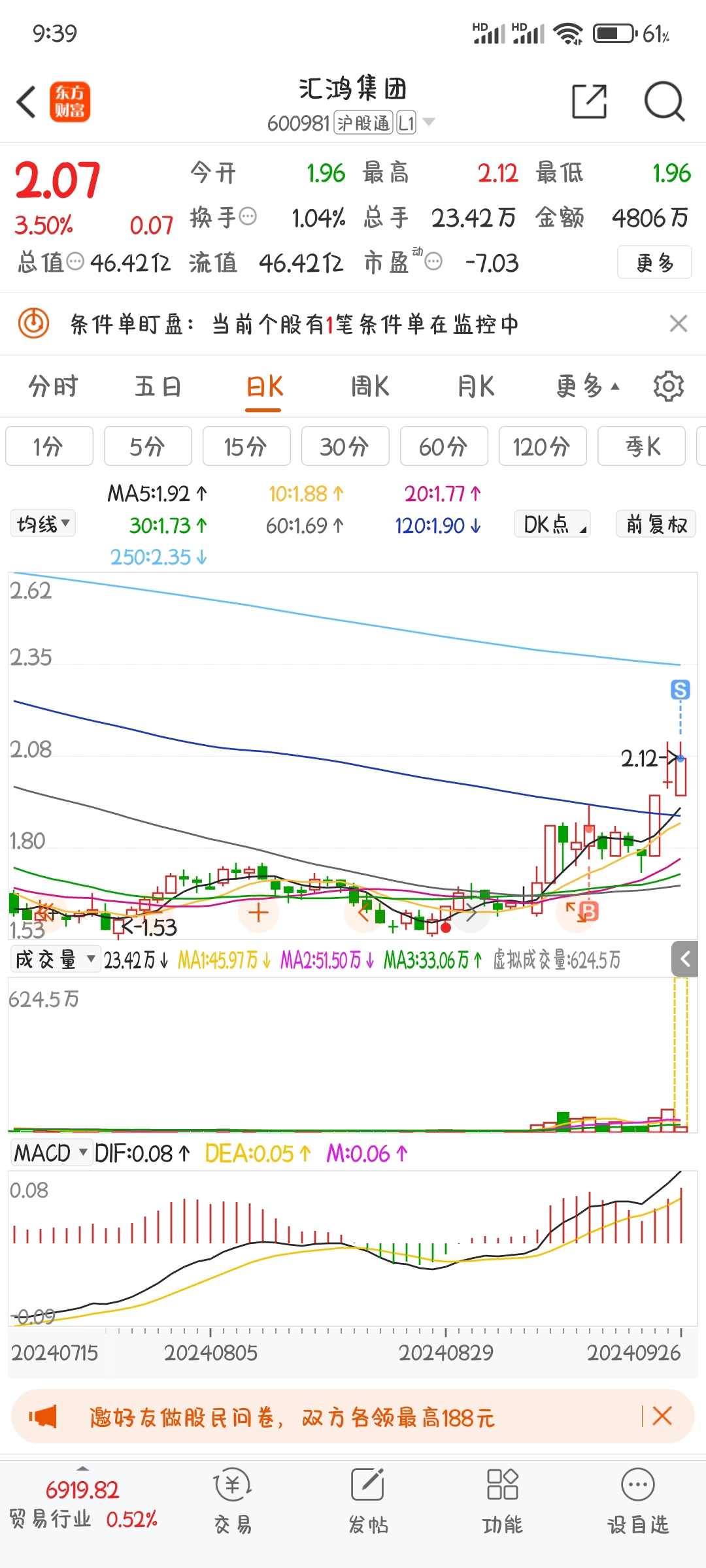Screen dimensions: 706x1568
Task: Select 30分 period
Action: tap(345, 446)
